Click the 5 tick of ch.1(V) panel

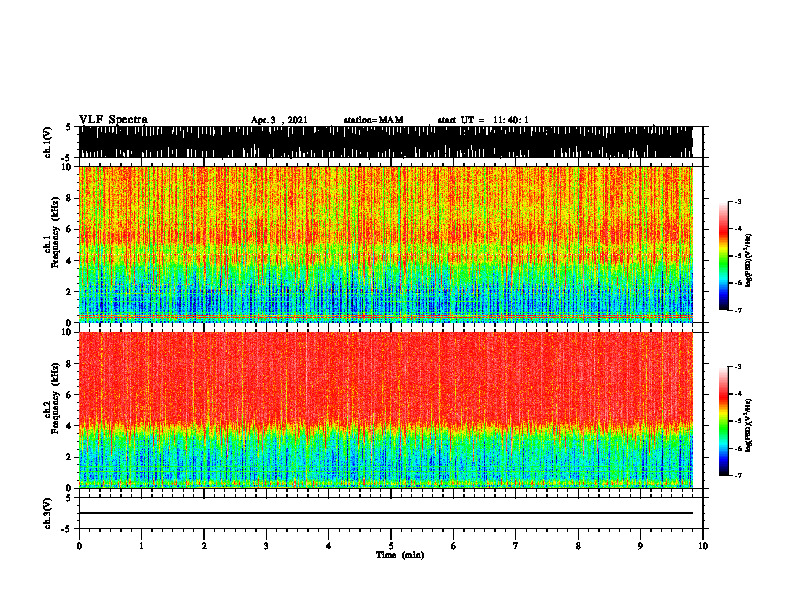point(68,127)
